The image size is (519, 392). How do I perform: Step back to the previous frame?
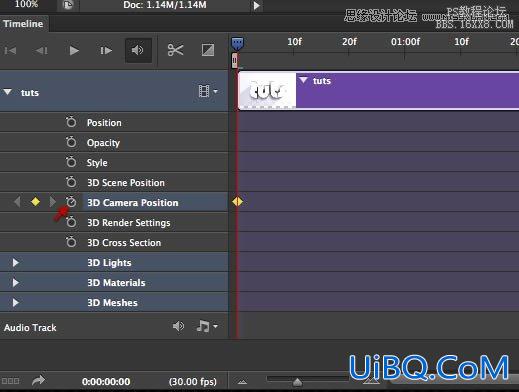coord(42,50)
